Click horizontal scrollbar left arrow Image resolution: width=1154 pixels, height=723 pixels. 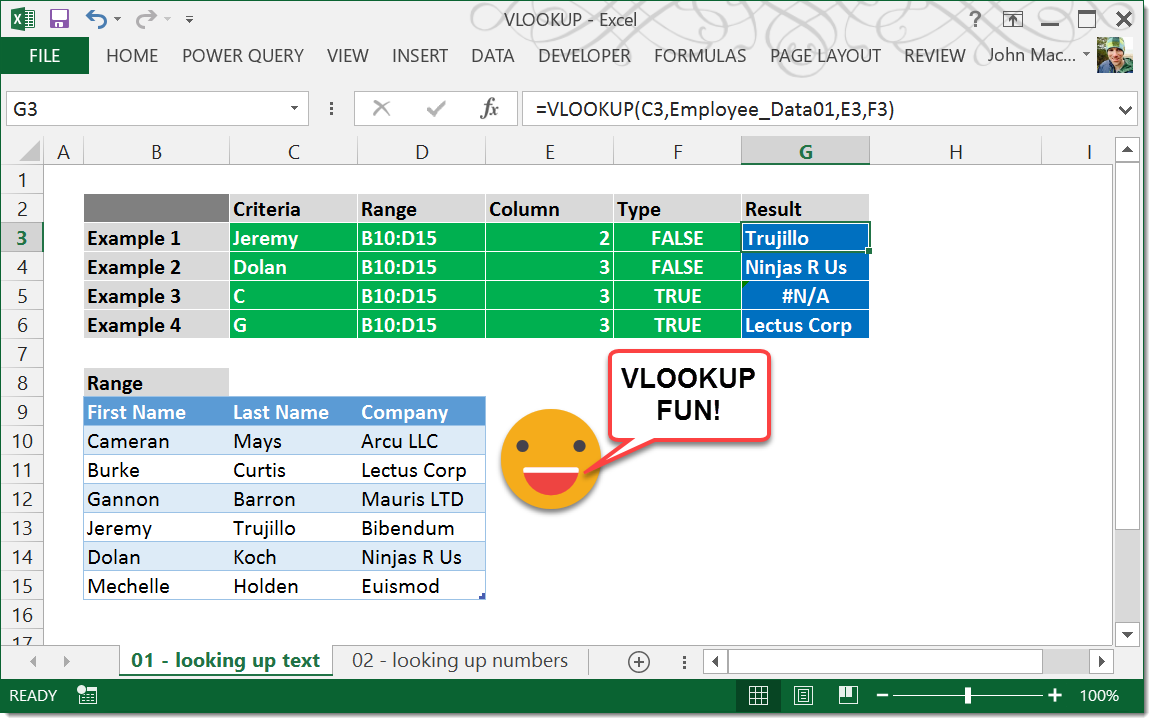pos(715,662)
